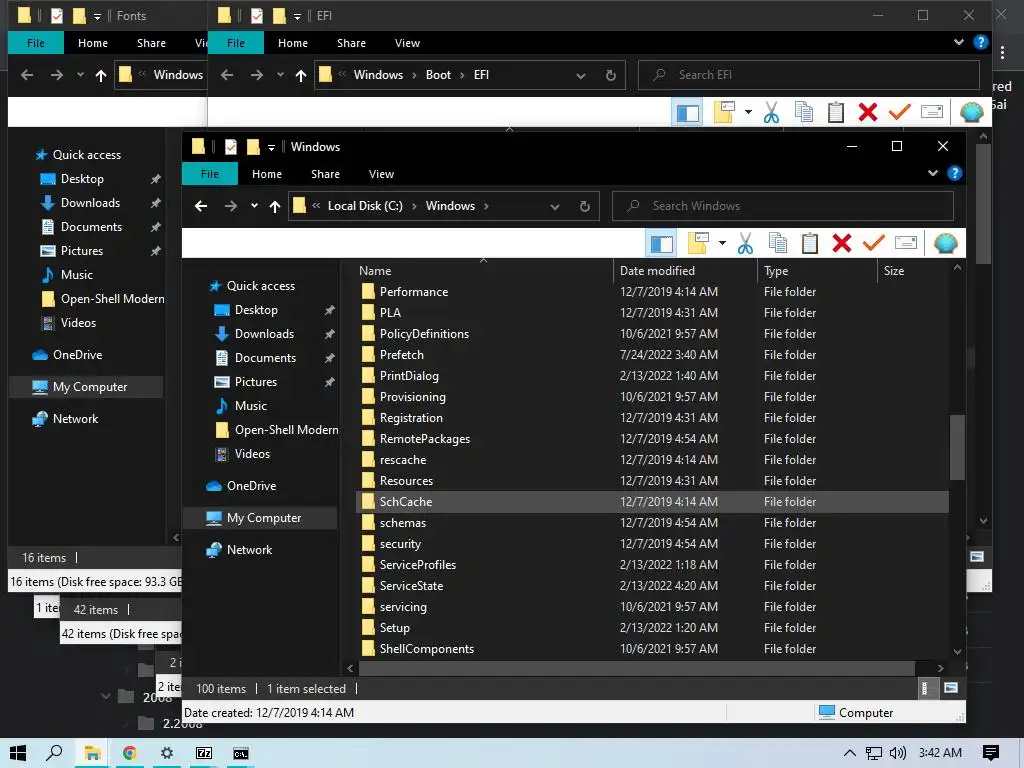1024x768 pixels.
Task: Open Home tab in Fonts window
Action: pyautogui.click(x=93, y=43)
